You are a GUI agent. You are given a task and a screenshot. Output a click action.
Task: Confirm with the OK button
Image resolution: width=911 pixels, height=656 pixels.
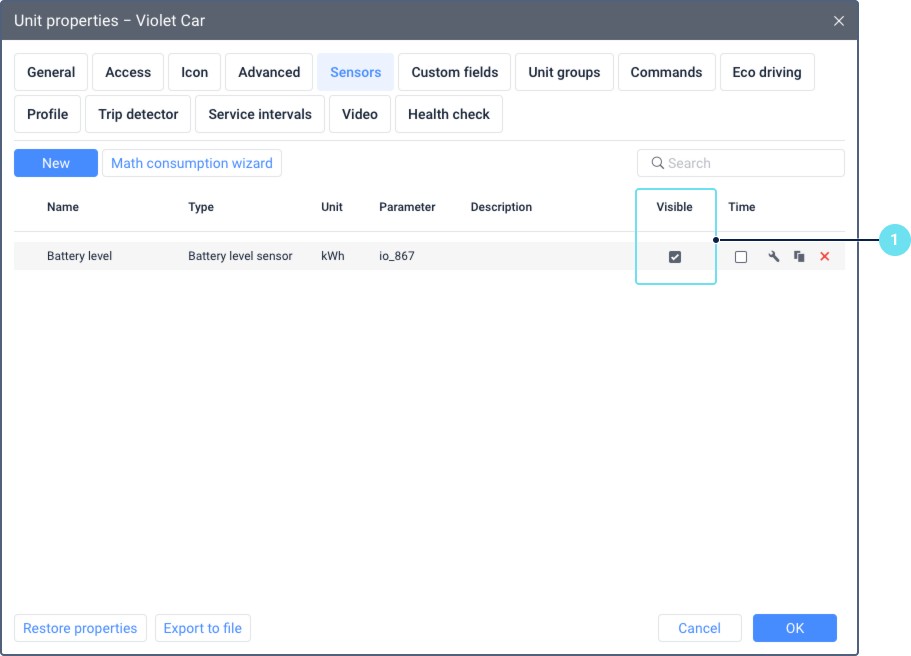[795, 628]
